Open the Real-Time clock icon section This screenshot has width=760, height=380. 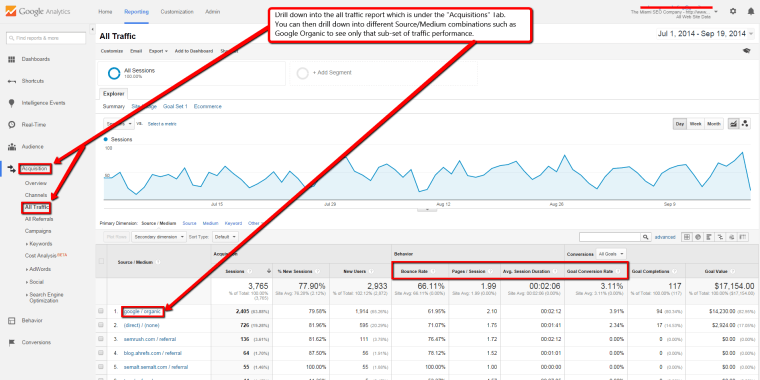pos(12,125)
